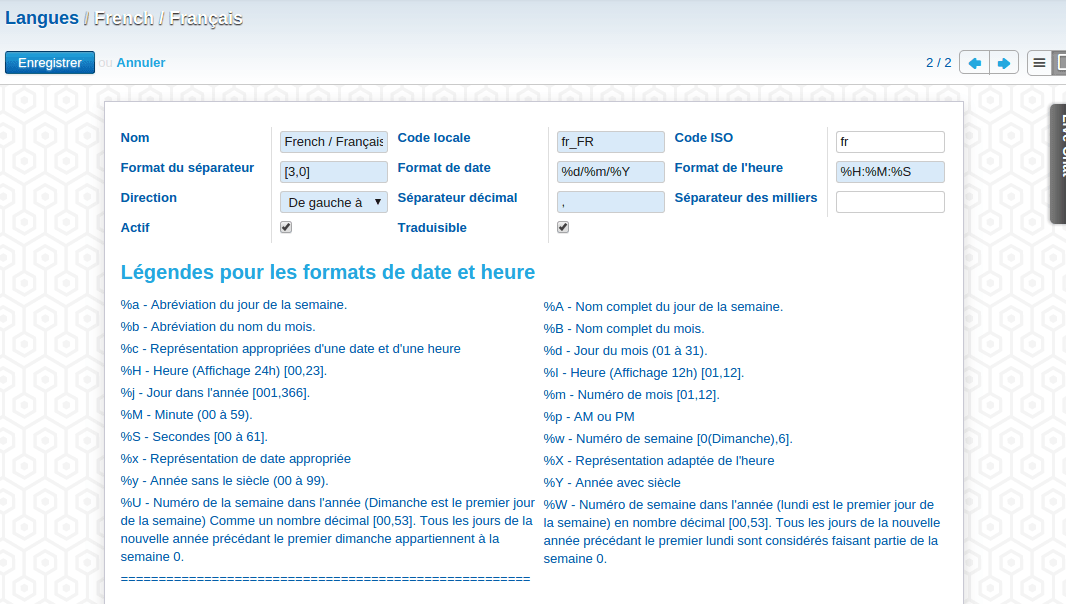The image size is (1066, 604).
Task: Click the Annuler link
Action: [141, 63]
